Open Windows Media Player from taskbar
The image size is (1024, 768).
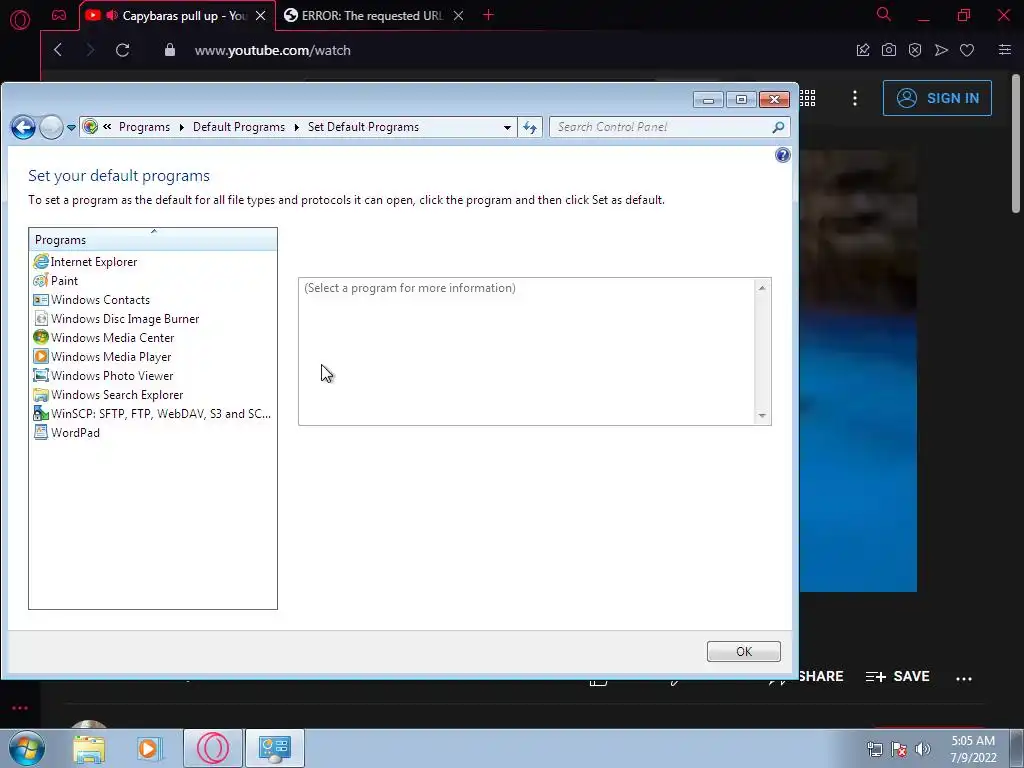click(148, 749)
